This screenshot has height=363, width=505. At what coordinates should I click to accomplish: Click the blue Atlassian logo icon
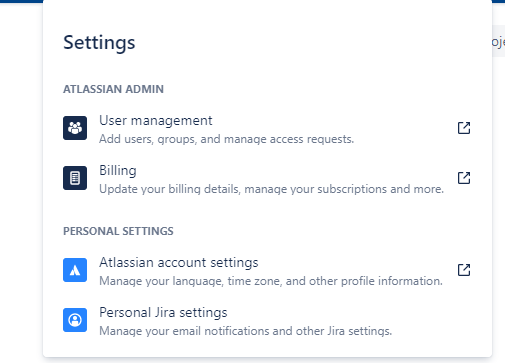[x=75, y=270]
